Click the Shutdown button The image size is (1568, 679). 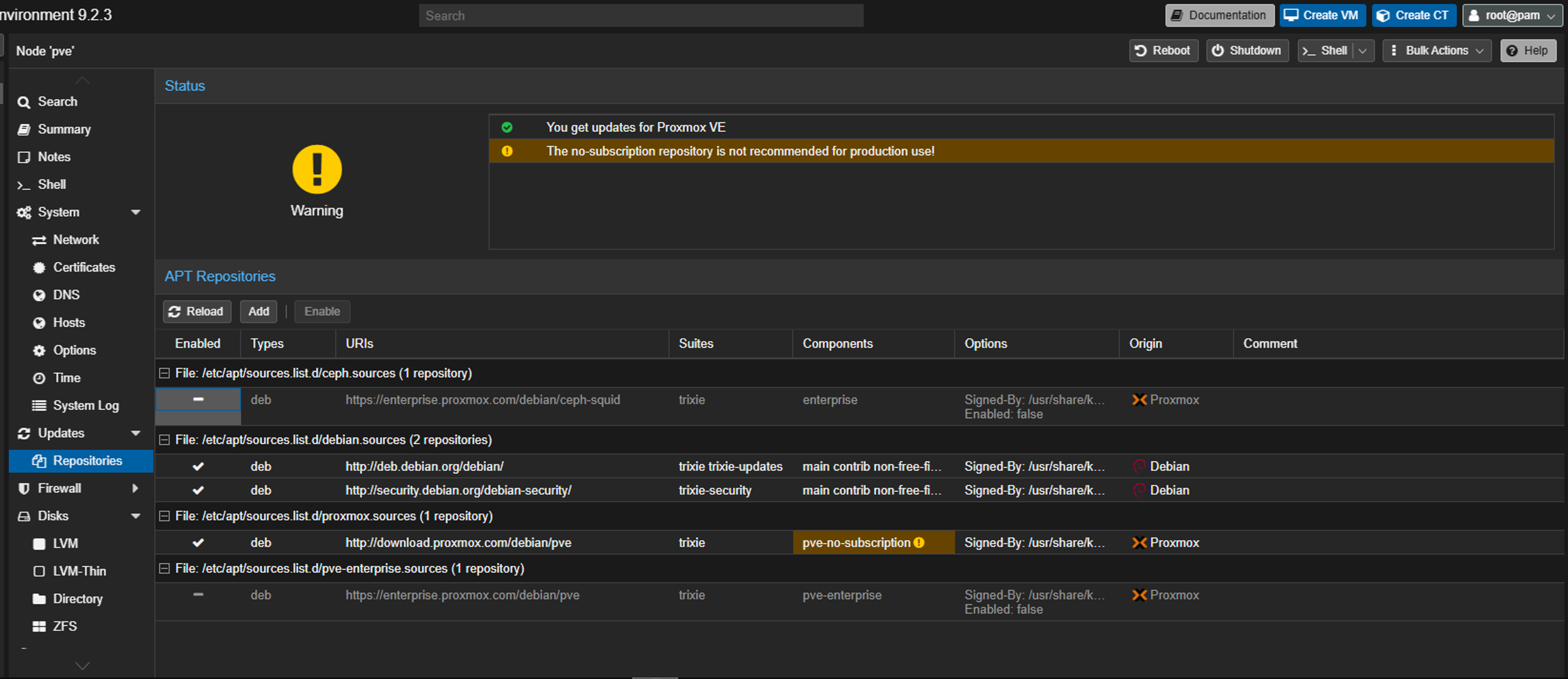pos(1247,51)
